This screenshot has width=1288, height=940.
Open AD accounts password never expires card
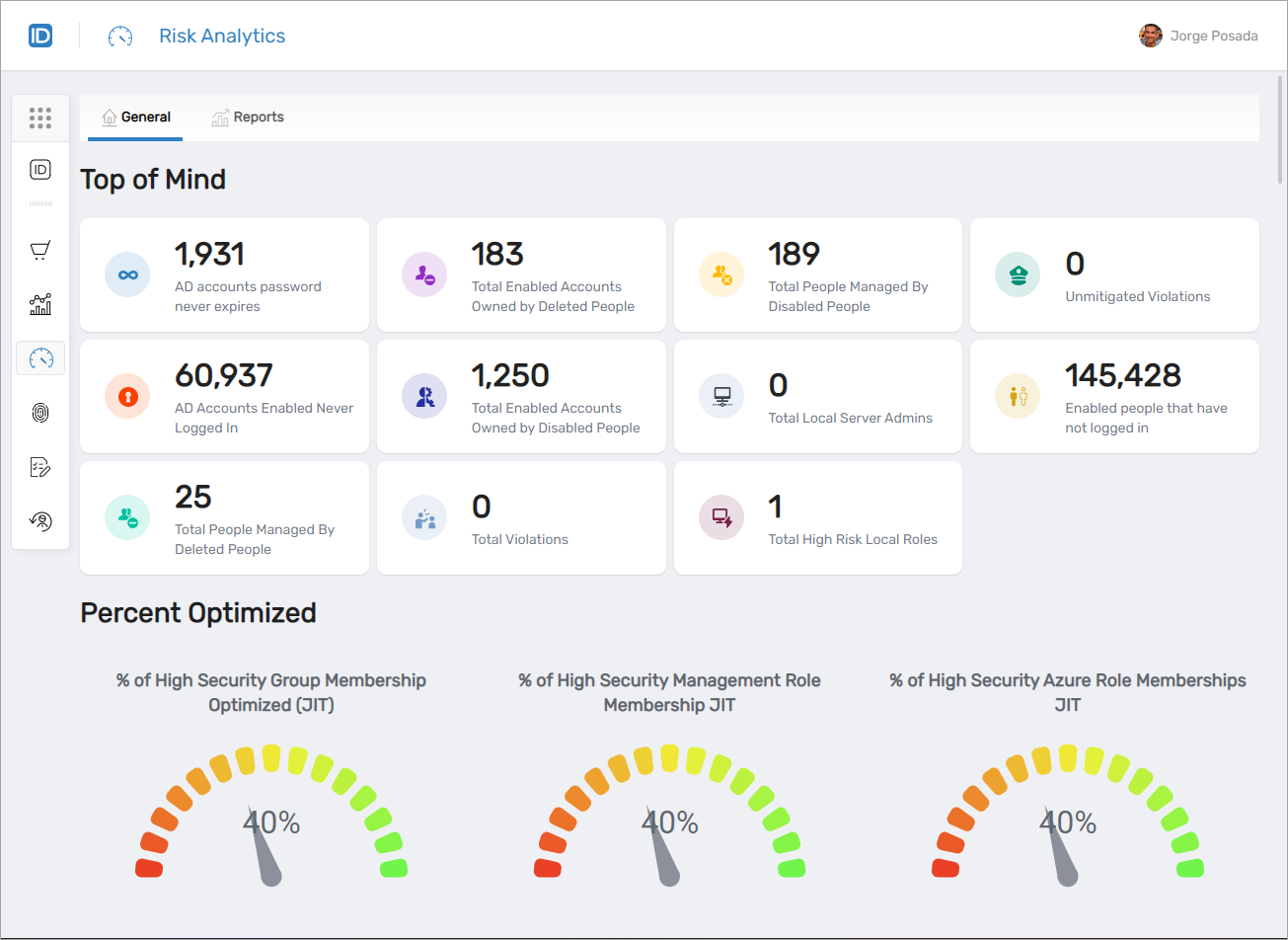[x=224, y=275]
